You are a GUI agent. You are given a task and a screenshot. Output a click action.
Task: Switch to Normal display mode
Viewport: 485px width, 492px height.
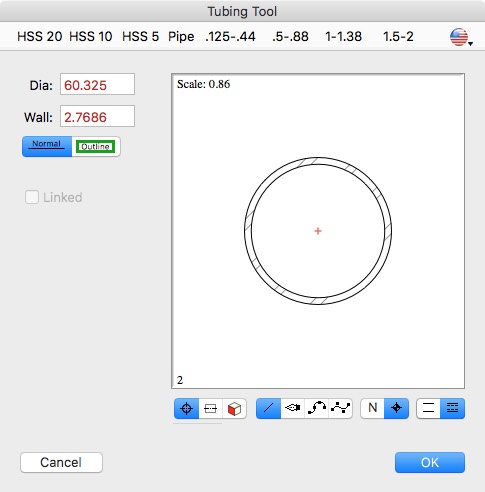pyautogui.click(x=47, y=146)
